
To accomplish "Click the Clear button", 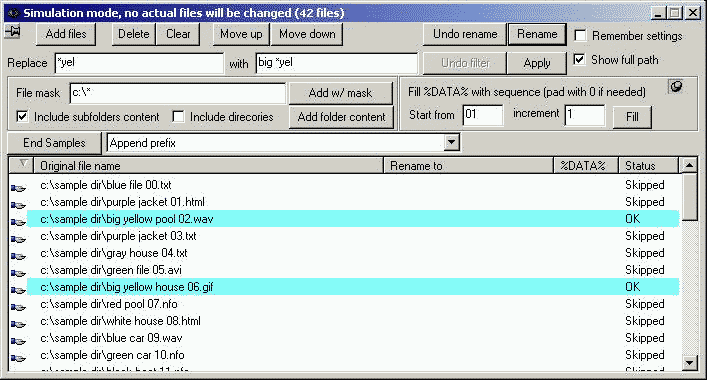I will point(178,34).
